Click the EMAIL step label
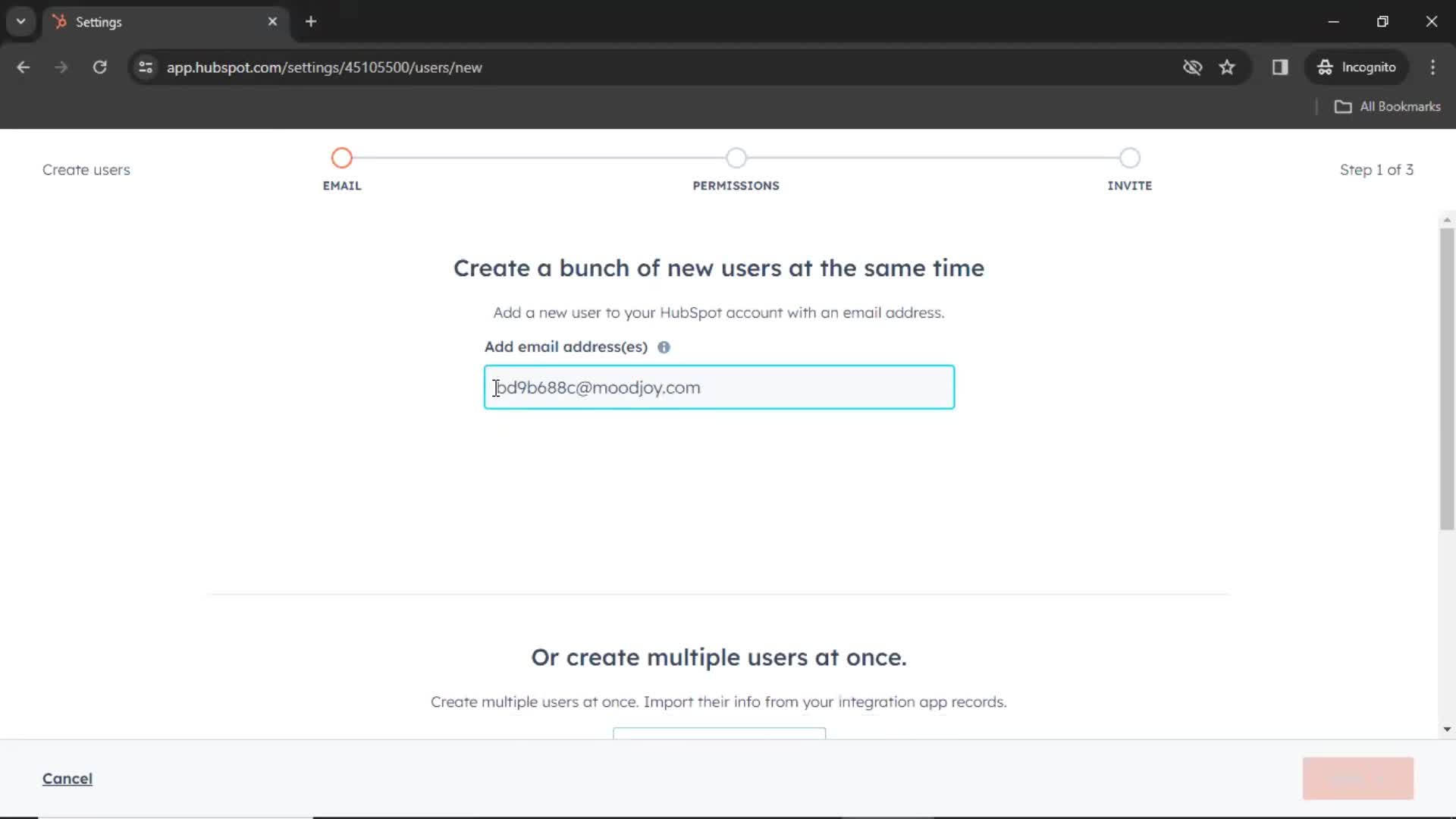The height and width of the screenshot is (819, 1456). click(342, 186)
